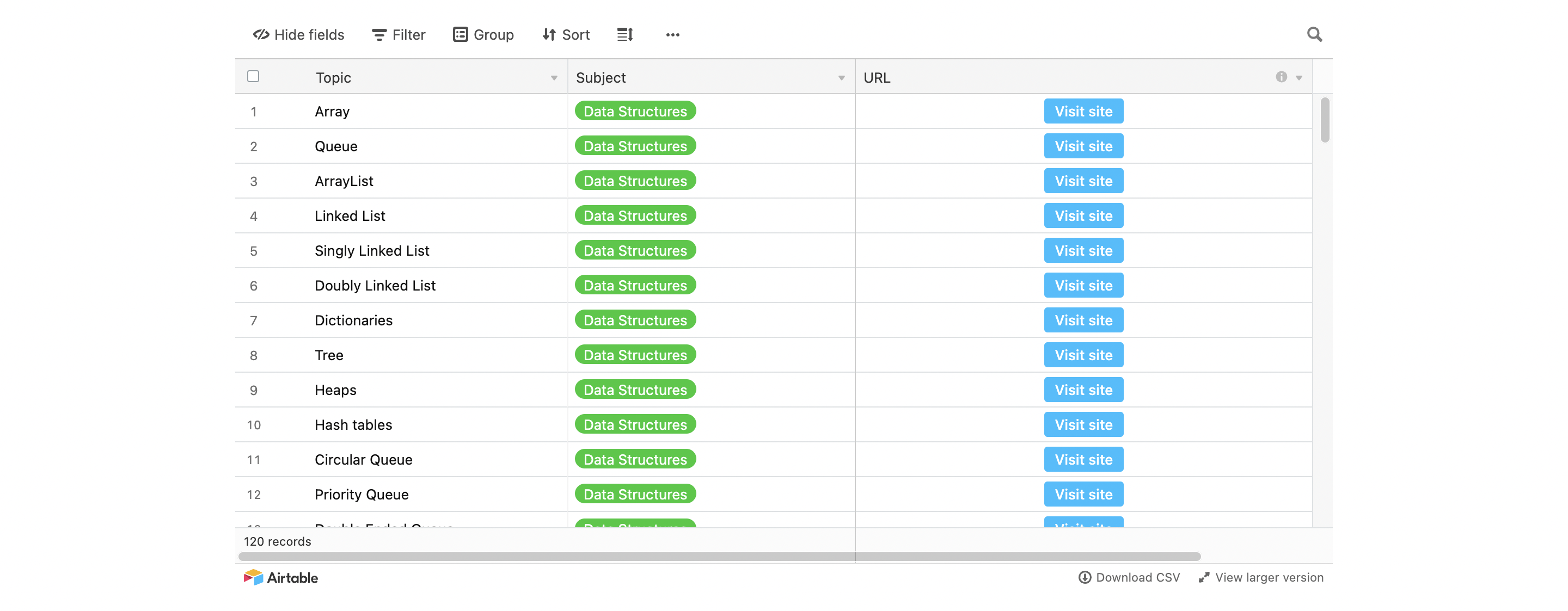Expand the URL column dropdown arrow
The width and height of the screenshot is (1568, 611).
(x=1299, y=78)
